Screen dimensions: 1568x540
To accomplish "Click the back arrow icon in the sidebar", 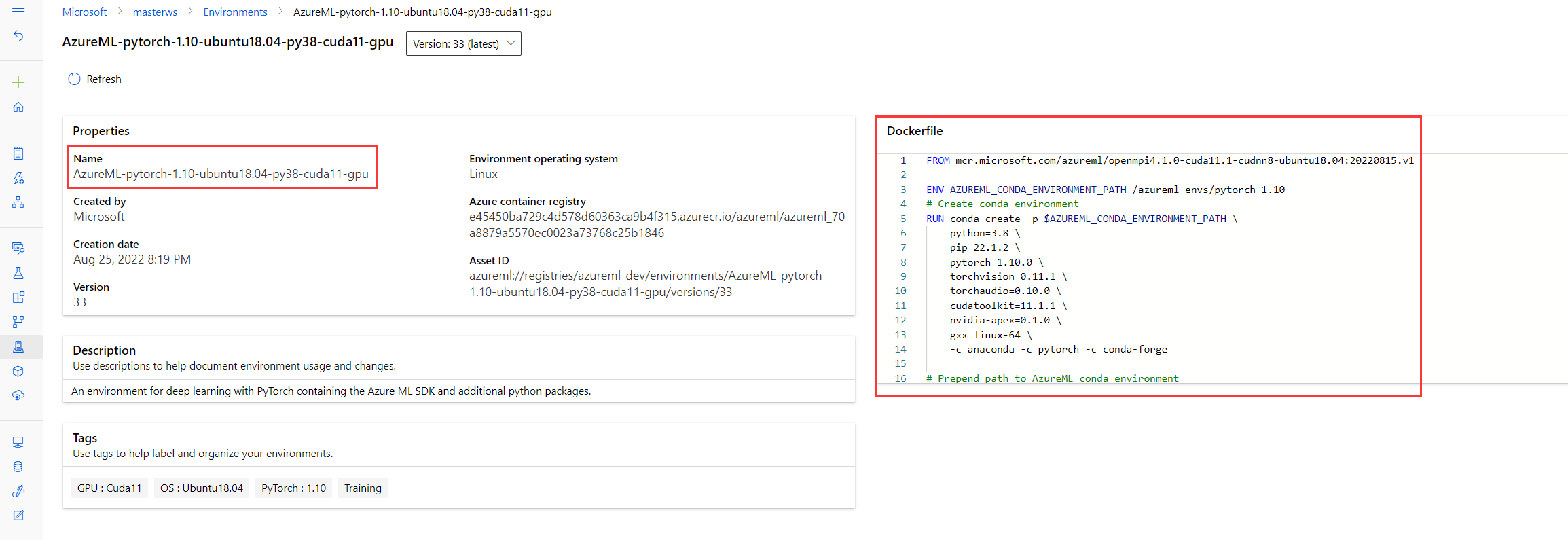I will 18,35.
